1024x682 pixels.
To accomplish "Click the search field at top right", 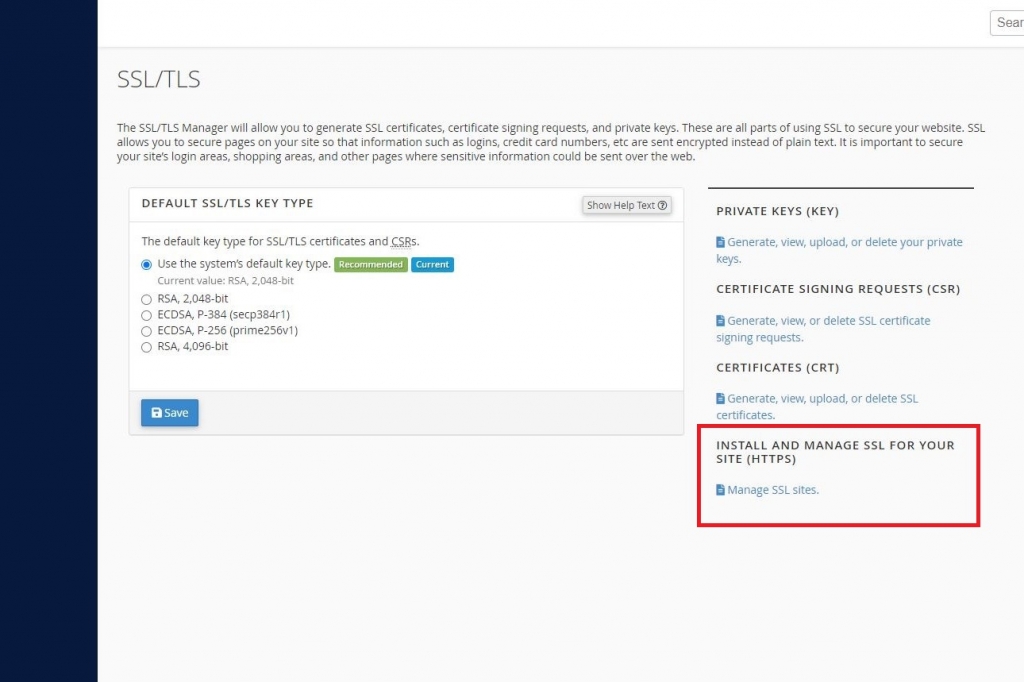I will [x=1007, y=23].
